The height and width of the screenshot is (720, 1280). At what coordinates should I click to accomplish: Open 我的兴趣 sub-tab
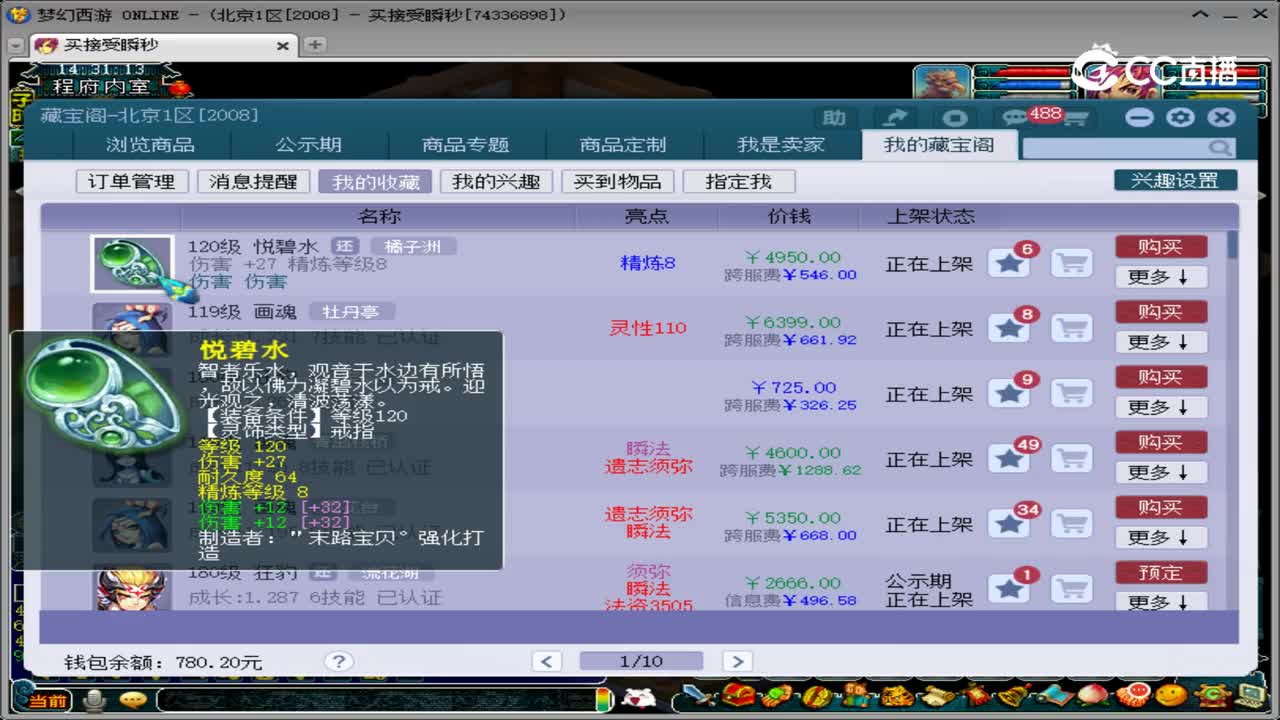point(496,182)
